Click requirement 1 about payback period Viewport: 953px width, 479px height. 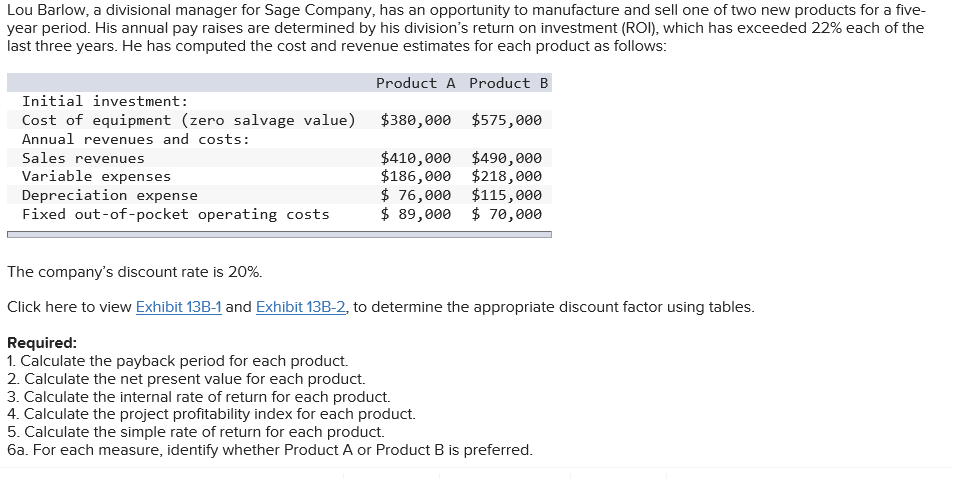point(177,360)
